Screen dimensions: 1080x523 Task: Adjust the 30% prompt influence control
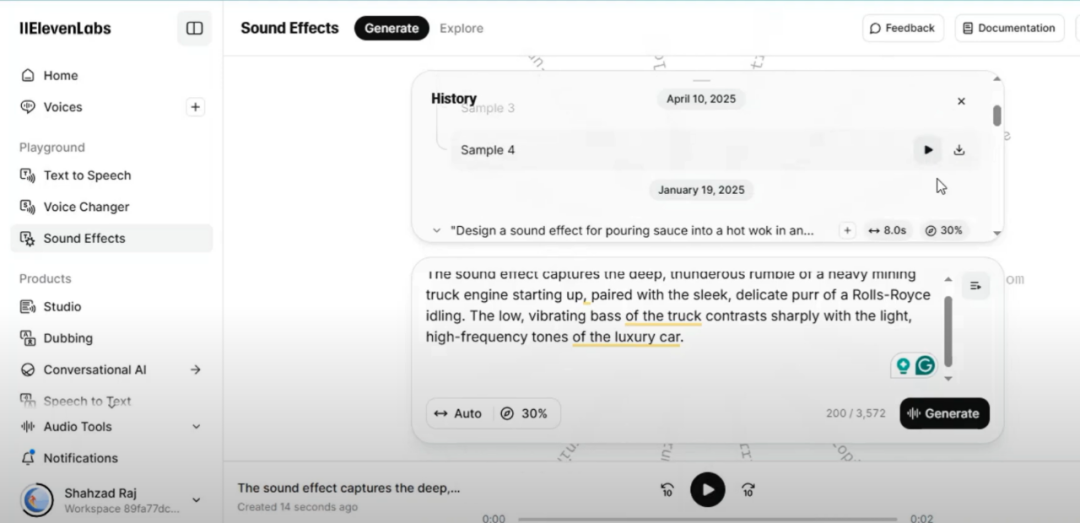pyautogui.click(x=524, y=413)
